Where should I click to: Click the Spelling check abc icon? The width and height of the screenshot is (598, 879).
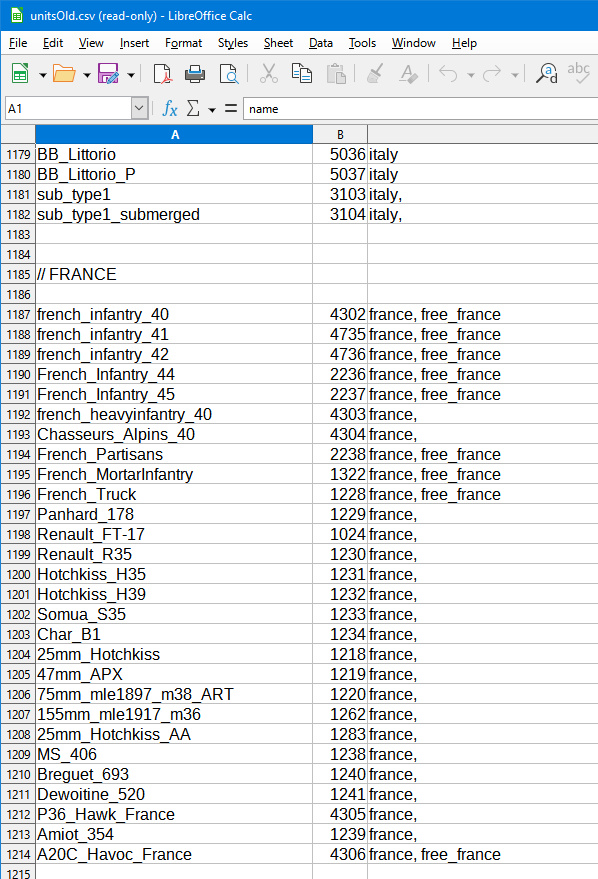point(578,73)
